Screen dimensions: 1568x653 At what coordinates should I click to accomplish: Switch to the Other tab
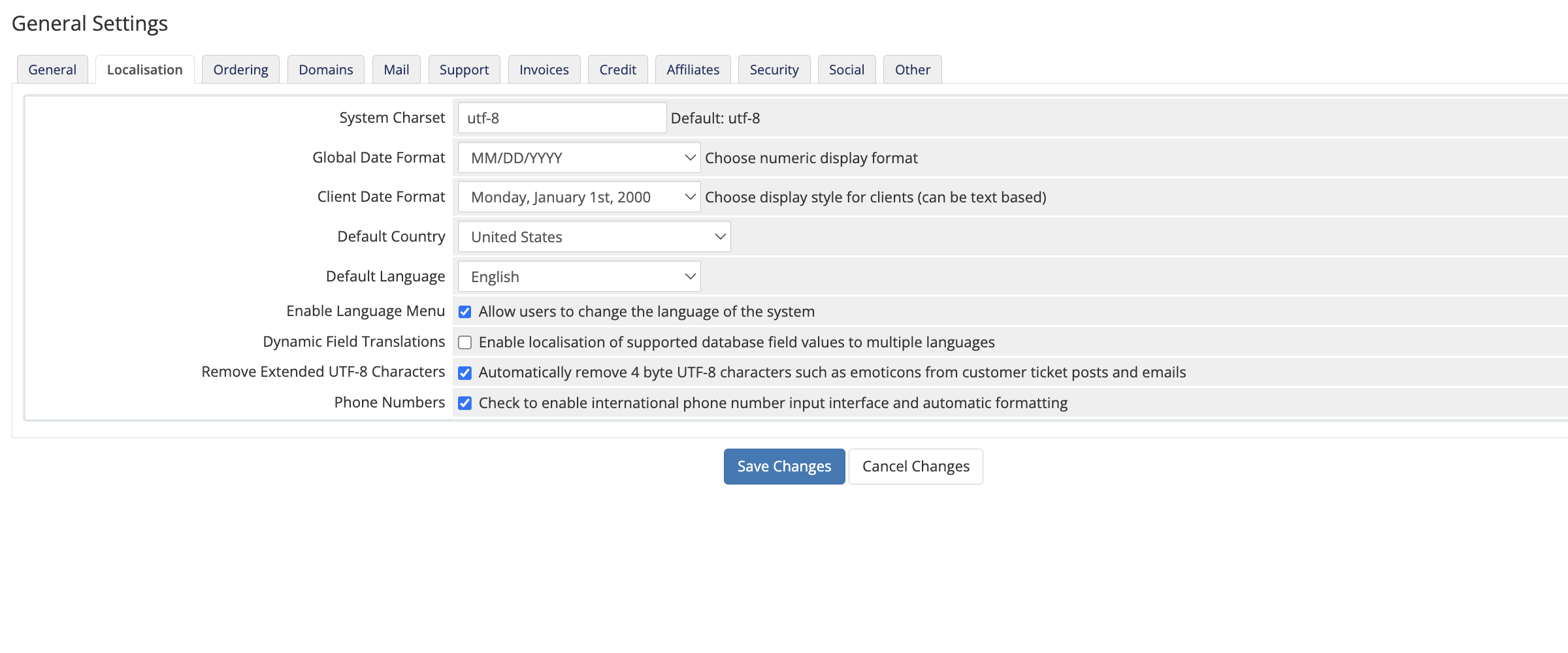coord(912,69)
